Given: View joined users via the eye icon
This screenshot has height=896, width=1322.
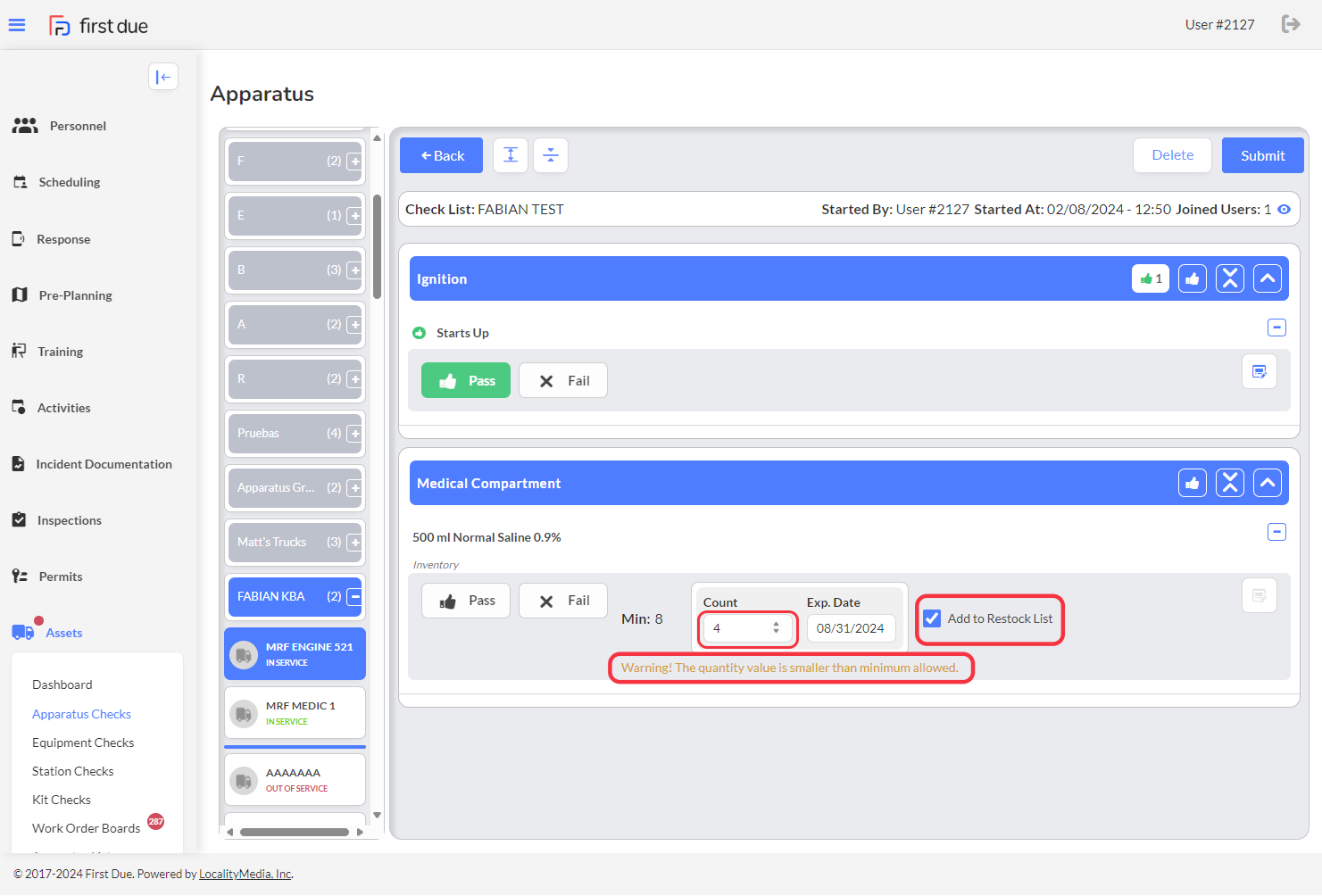Looking at the screenshot, I should pyautogui.click(x=1284, y=210).
